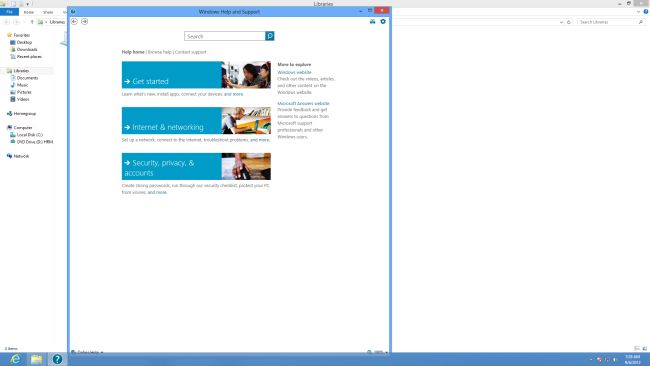Click the Print icon in Help window
The height and width of the screenshot is (366, 650).
372,22
